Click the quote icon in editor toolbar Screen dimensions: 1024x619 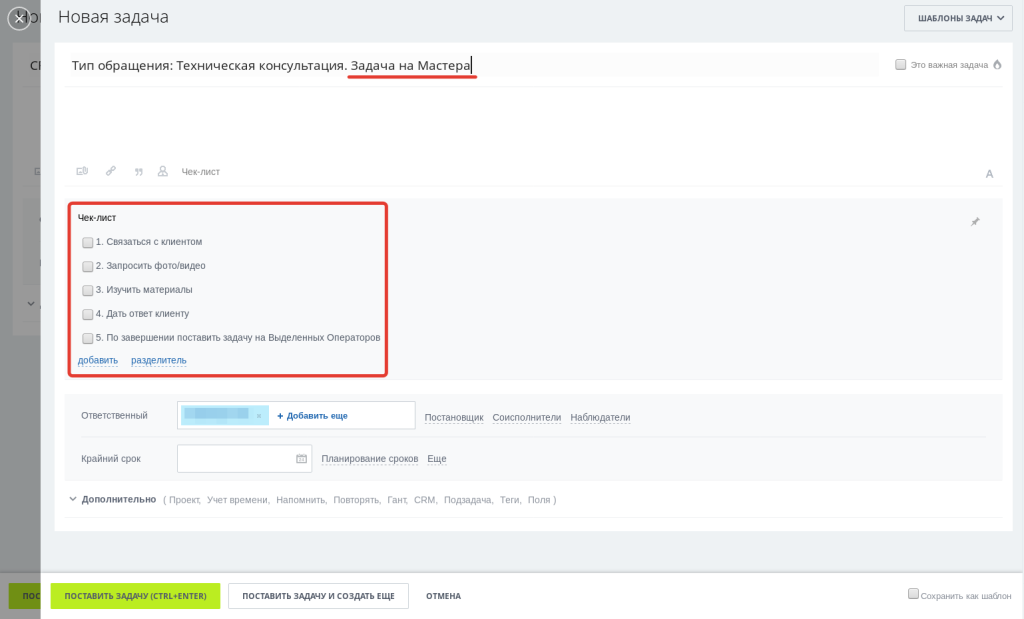[x=138, y=172]
